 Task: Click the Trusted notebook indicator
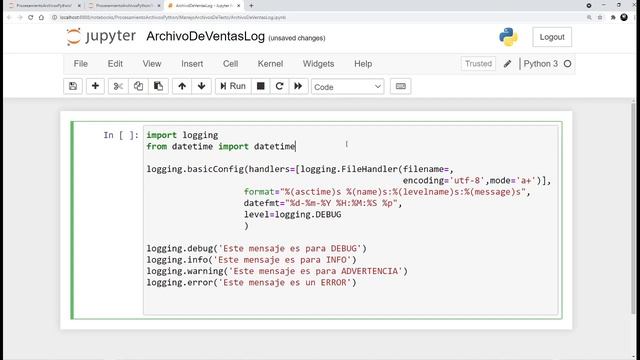tap(478, 64)
